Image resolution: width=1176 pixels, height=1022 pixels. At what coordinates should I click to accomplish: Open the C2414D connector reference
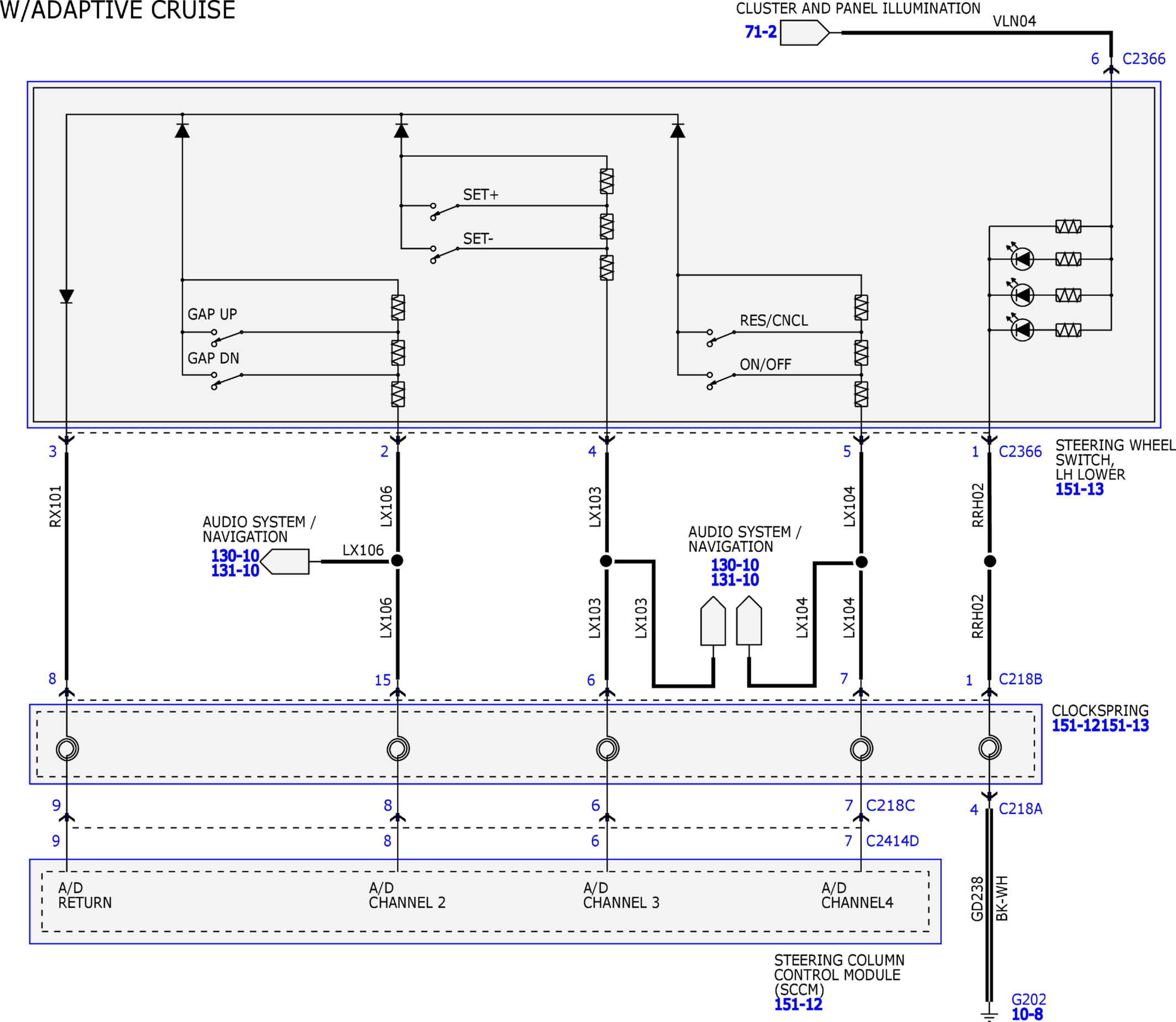(x=892, y=841)
